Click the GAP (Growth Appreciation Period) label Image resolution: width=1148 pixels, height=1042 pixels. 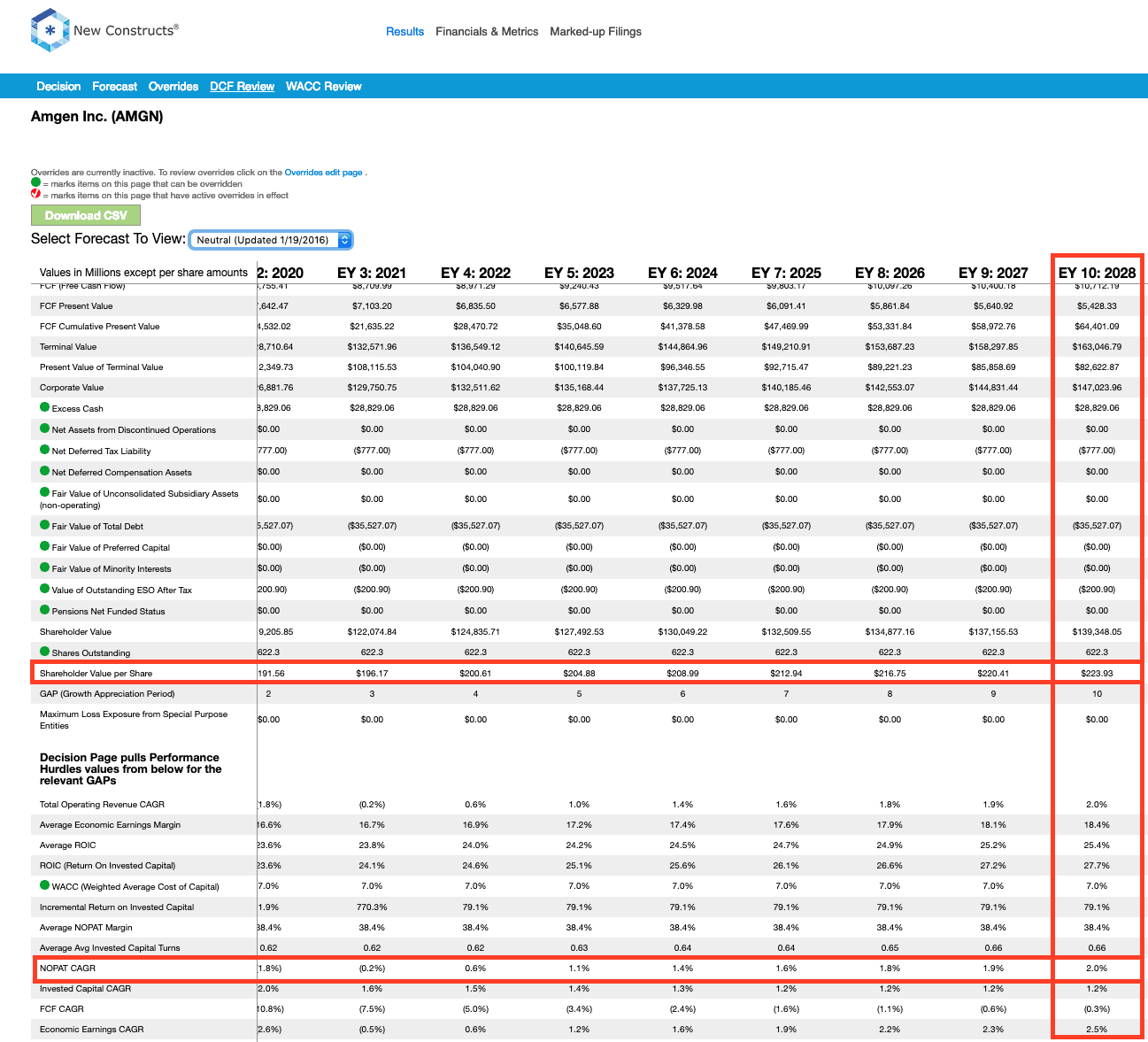107,693
